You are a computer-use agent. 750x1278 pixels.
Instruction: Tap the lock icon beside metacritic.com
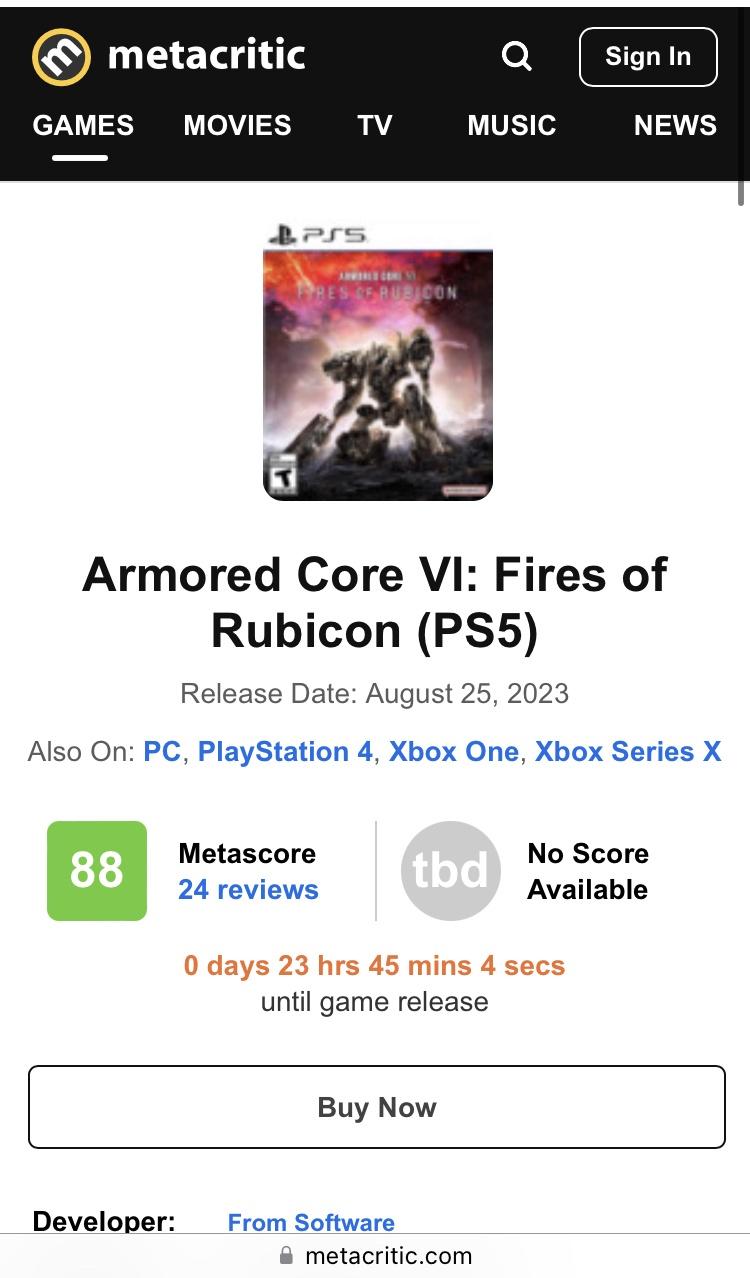click(287, 1255)
